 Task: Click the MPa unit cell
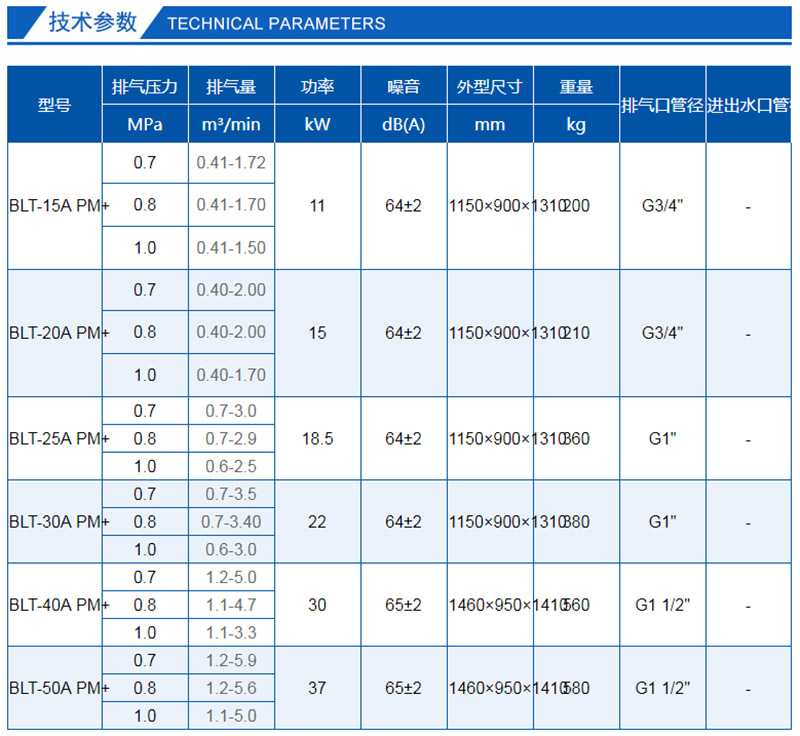click(145, 124)
